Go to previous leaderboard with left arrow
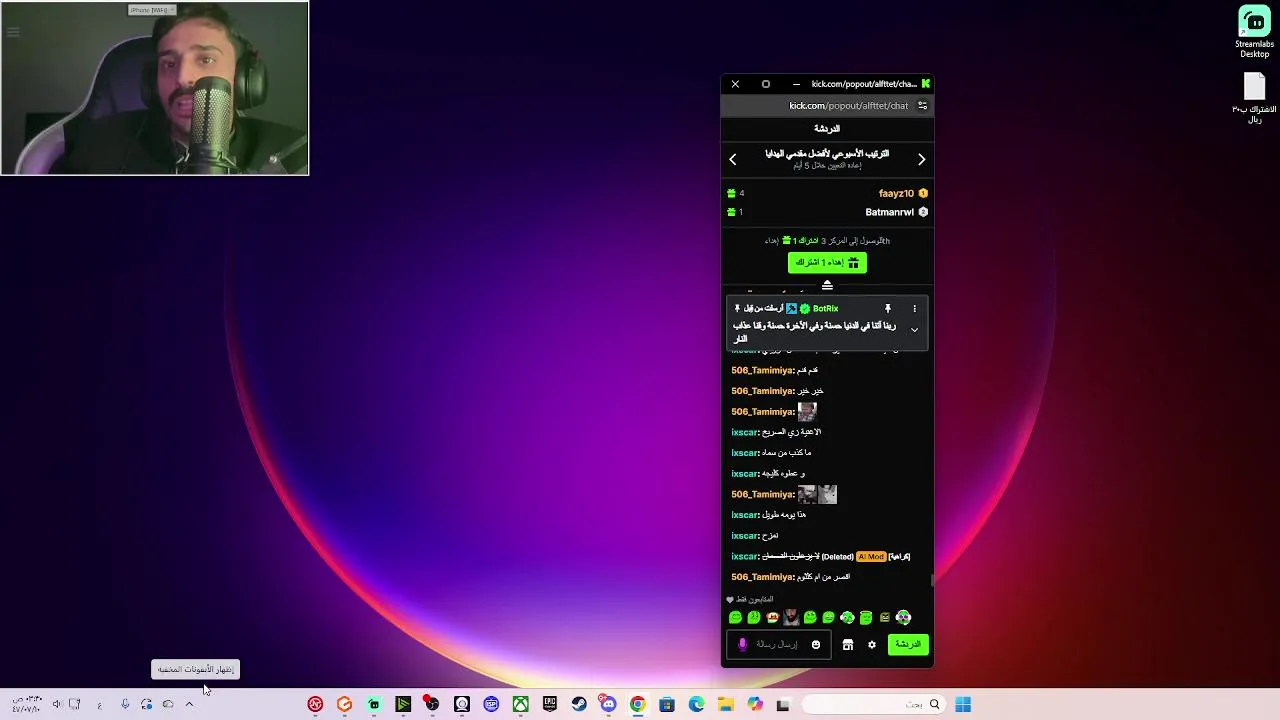The image size is (1280, 720). tap(733, 159)
